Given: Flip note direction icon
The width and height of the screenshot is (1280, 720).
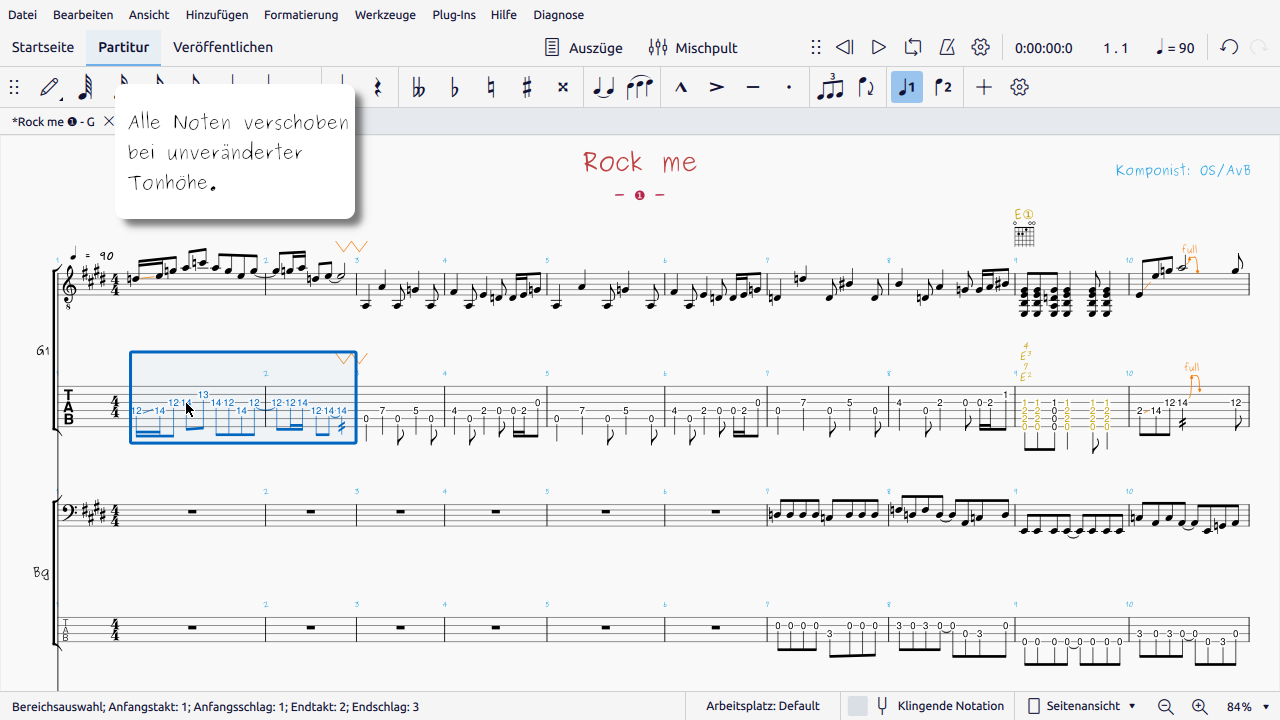Looking at the screenshot, I should 866,87.
